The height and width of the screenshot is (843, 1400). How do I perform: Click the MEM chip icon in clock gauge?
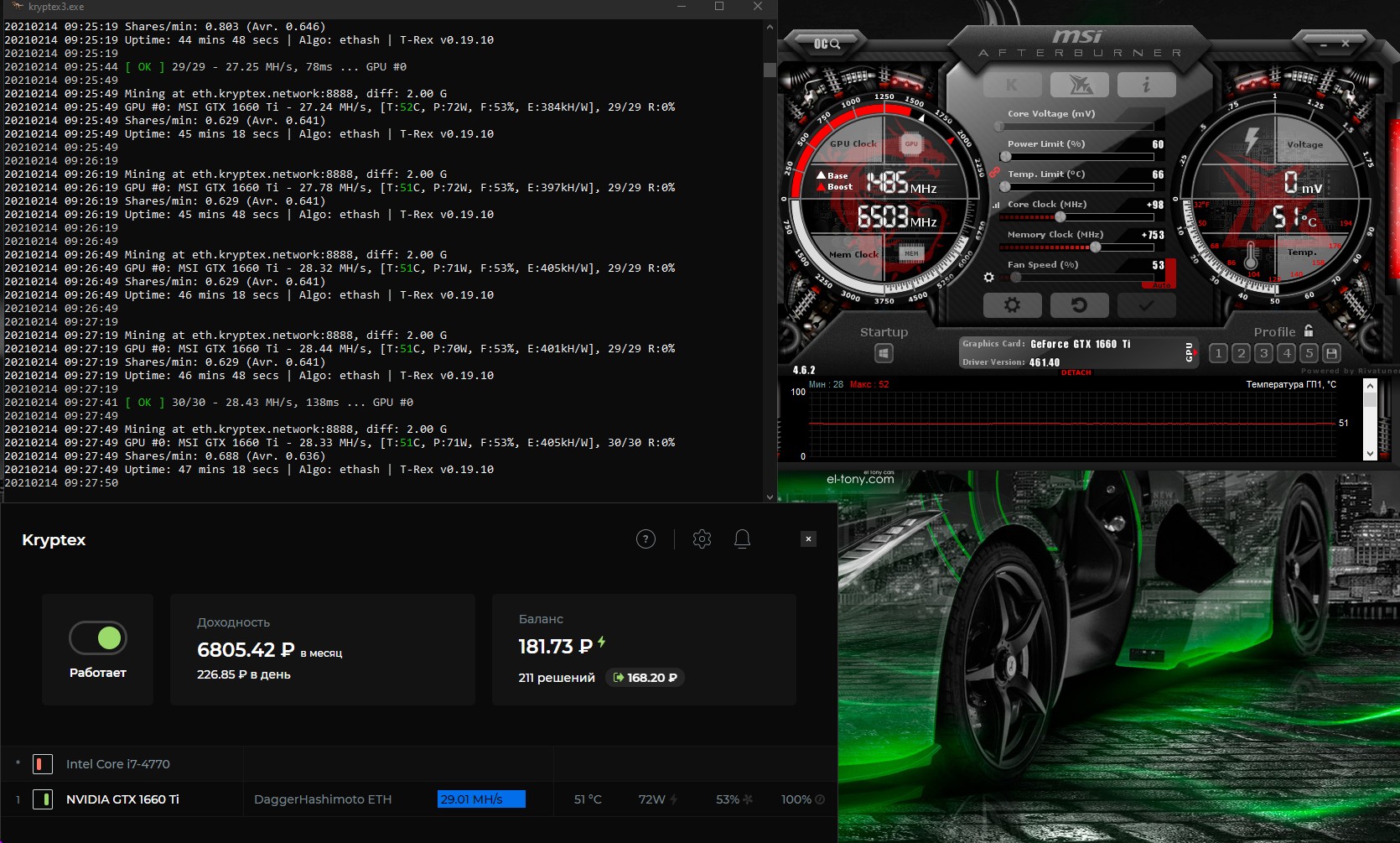911,252
